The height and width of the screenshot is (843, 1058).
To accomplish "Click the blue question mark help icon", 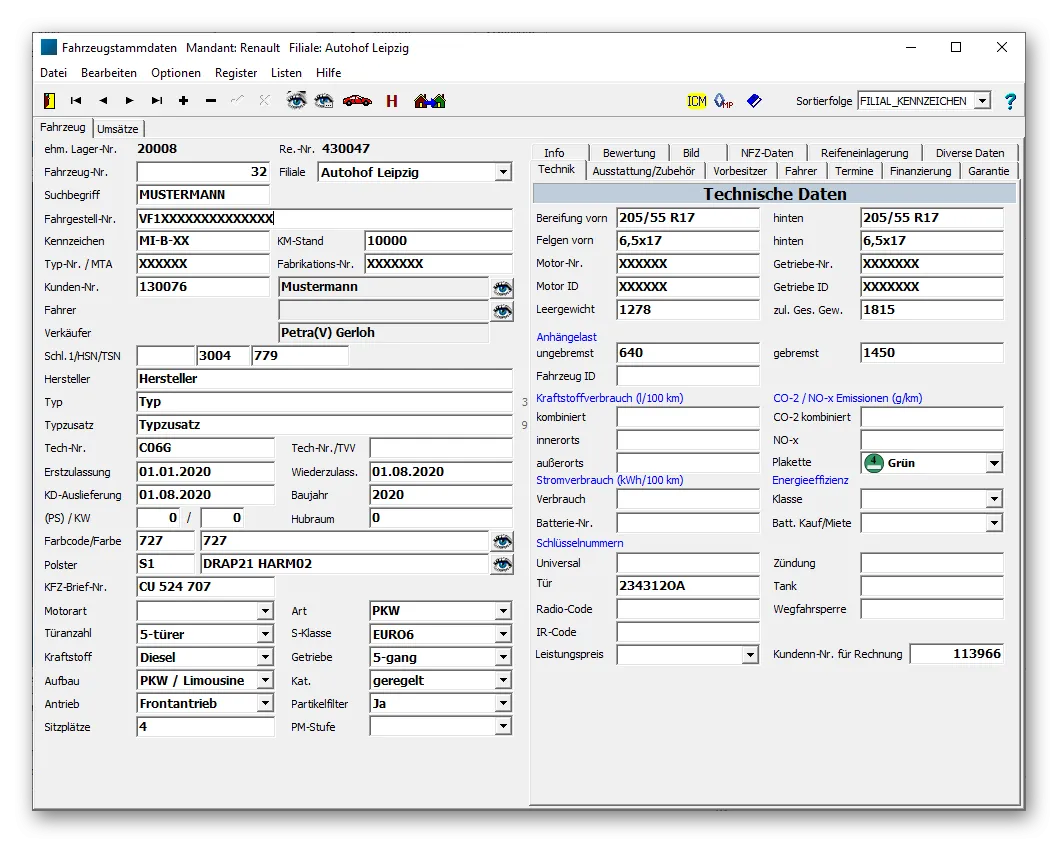I will pos(1010,101).
